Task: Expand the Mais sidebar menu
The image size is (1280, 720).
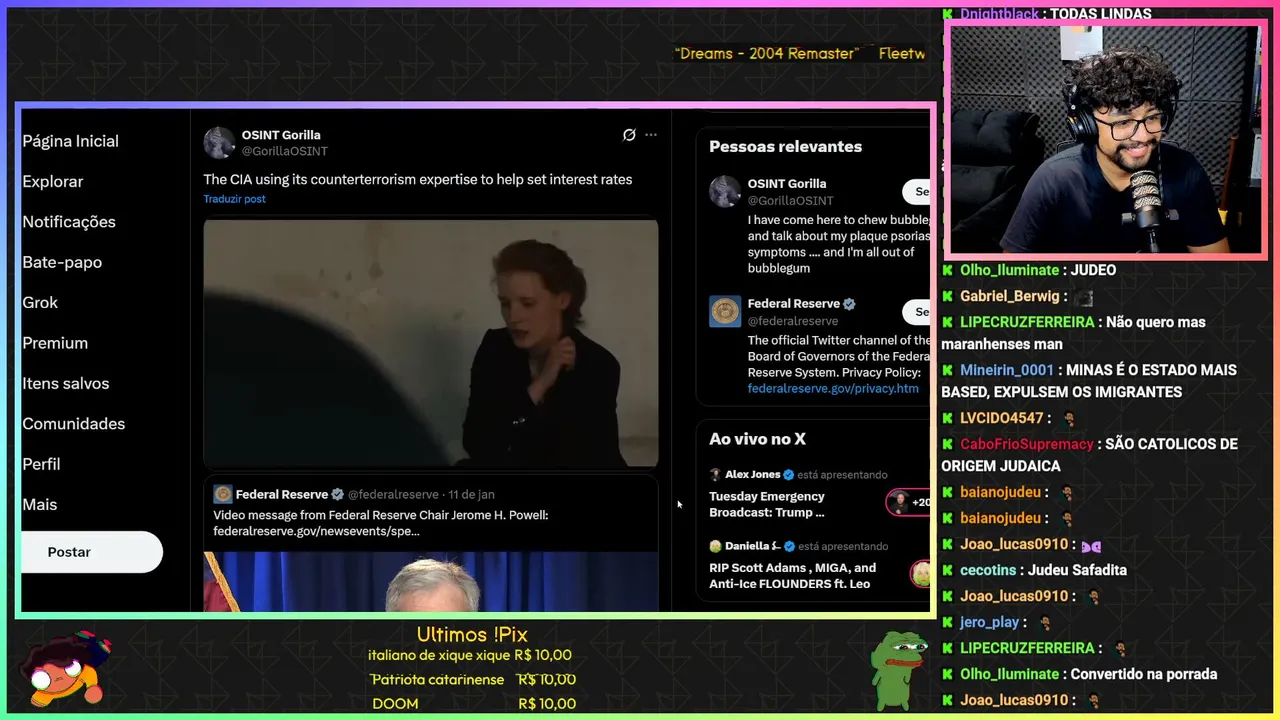Action: 40,505
